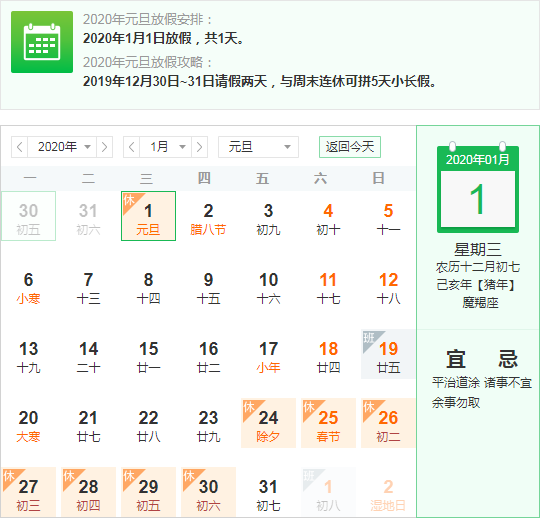Open the 2020年 year dropdown
The width and height of the screenshot is (543, 518).
pyautogui.click(x=62, y=147)
